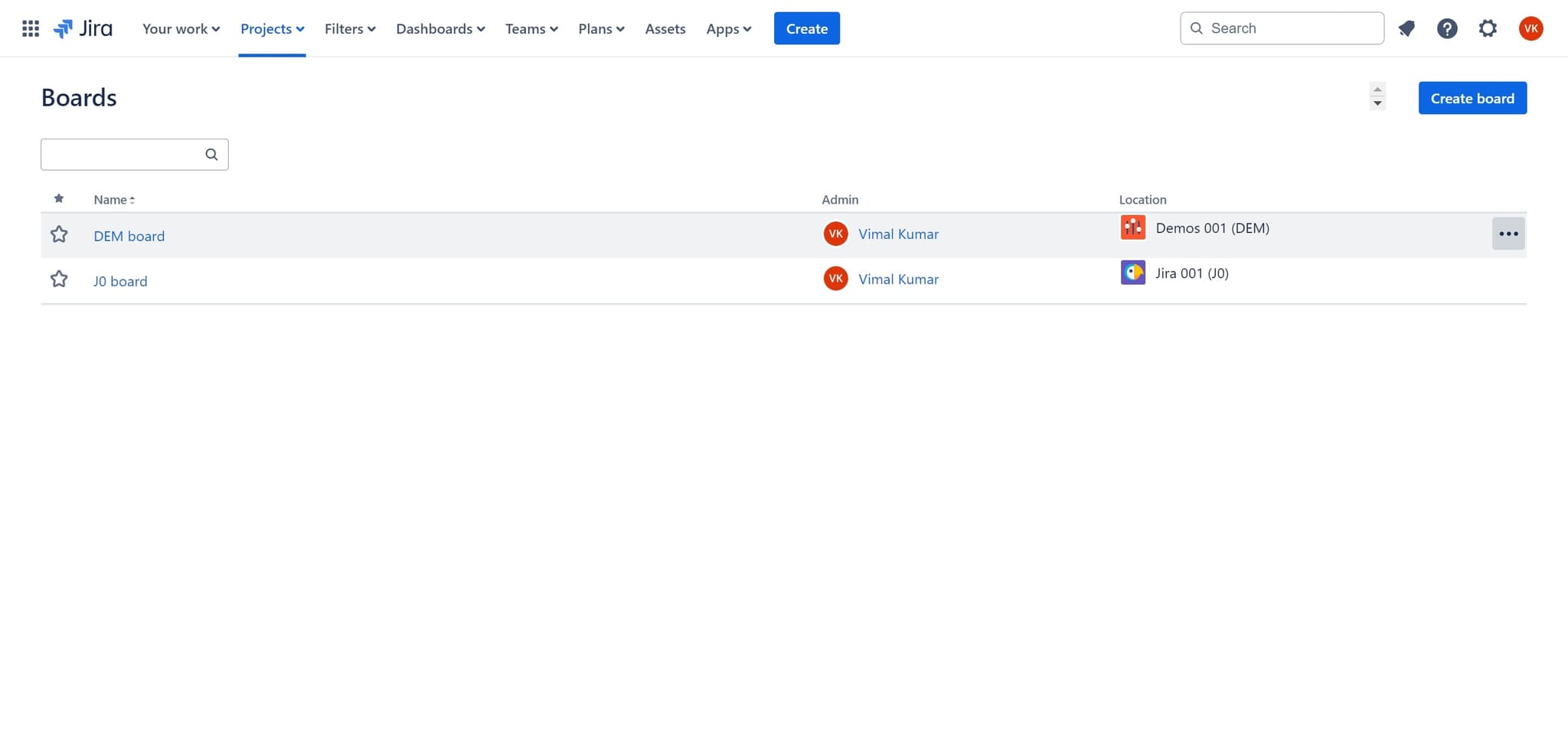Star the DEM board
Screen dimensions: 1568x744
click(59, 234)
